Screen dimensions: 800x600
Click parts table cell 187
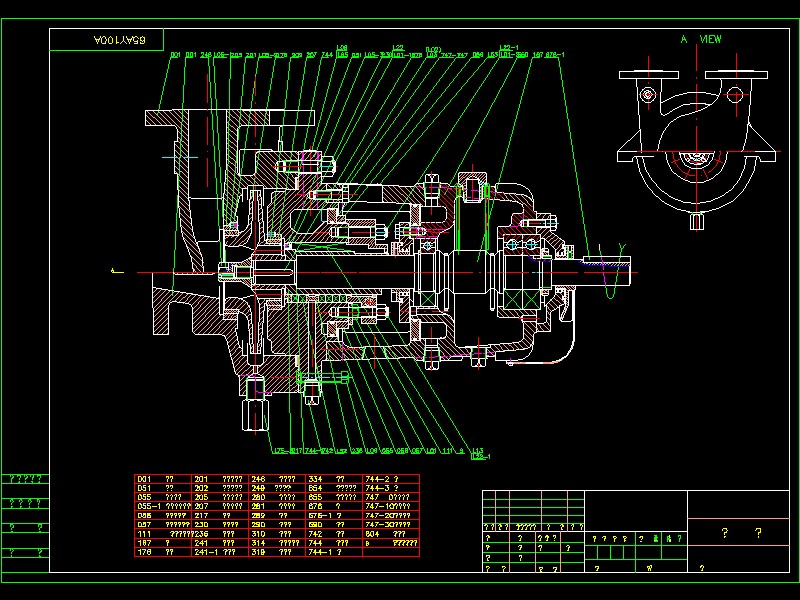(x=164, y=543)
